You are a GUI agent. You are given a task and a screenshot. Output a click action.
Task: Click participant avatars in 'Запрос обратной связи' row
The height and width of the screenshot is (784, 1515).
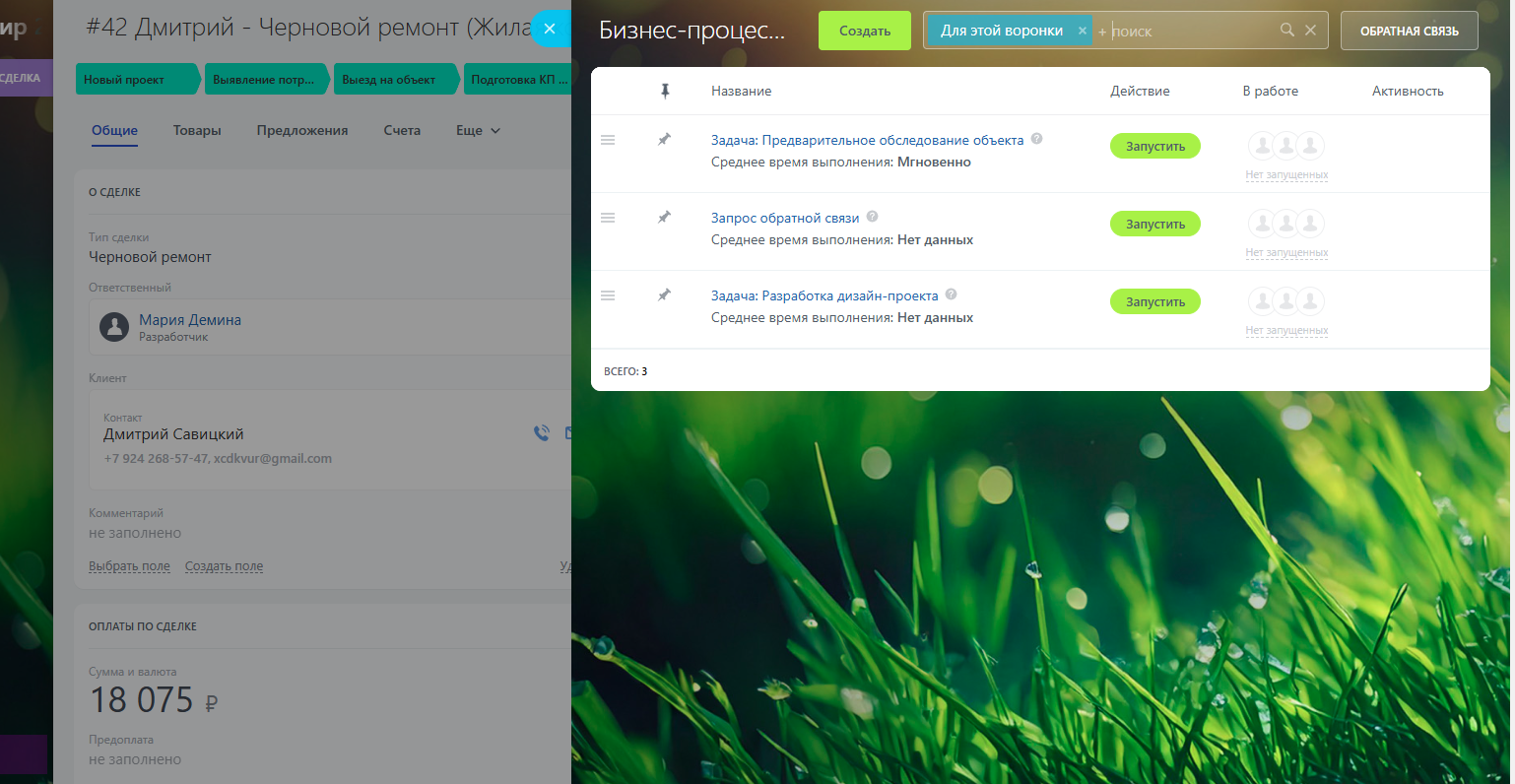(x=1286, y=224)
